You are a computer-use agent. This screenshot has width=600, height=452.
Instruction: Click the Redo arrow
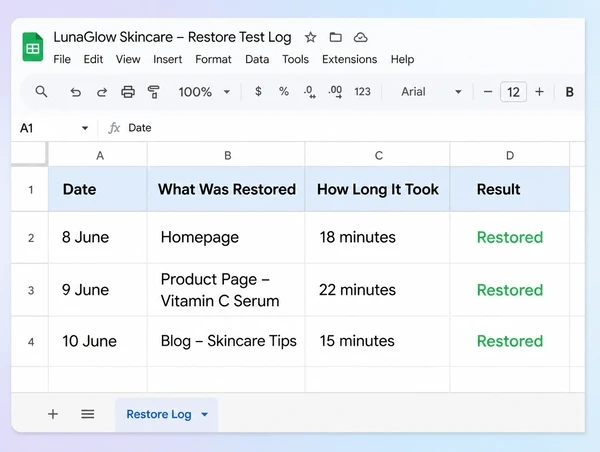(x=102, y=92)
